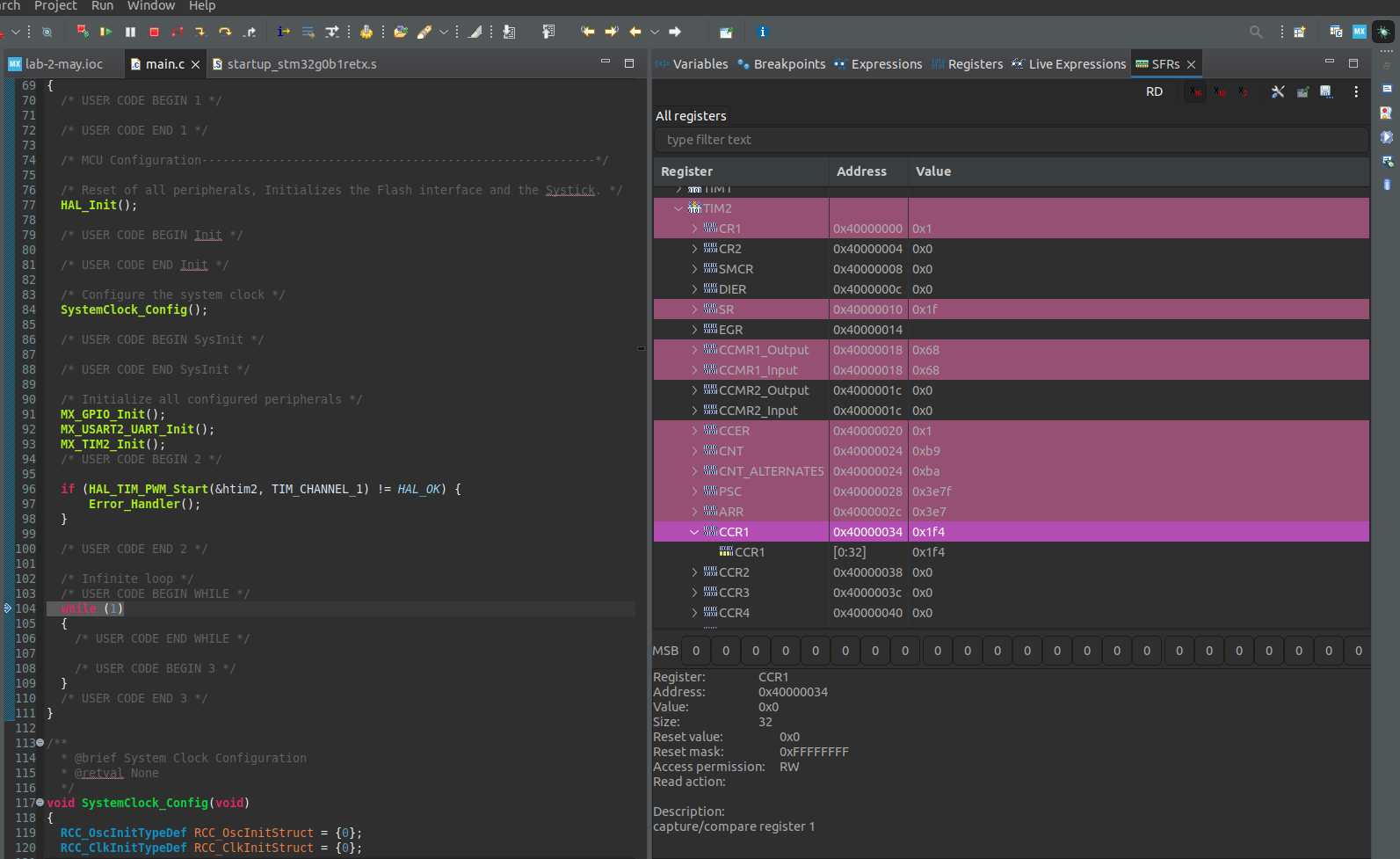Expand the SR register row

[x=694, y=309]
